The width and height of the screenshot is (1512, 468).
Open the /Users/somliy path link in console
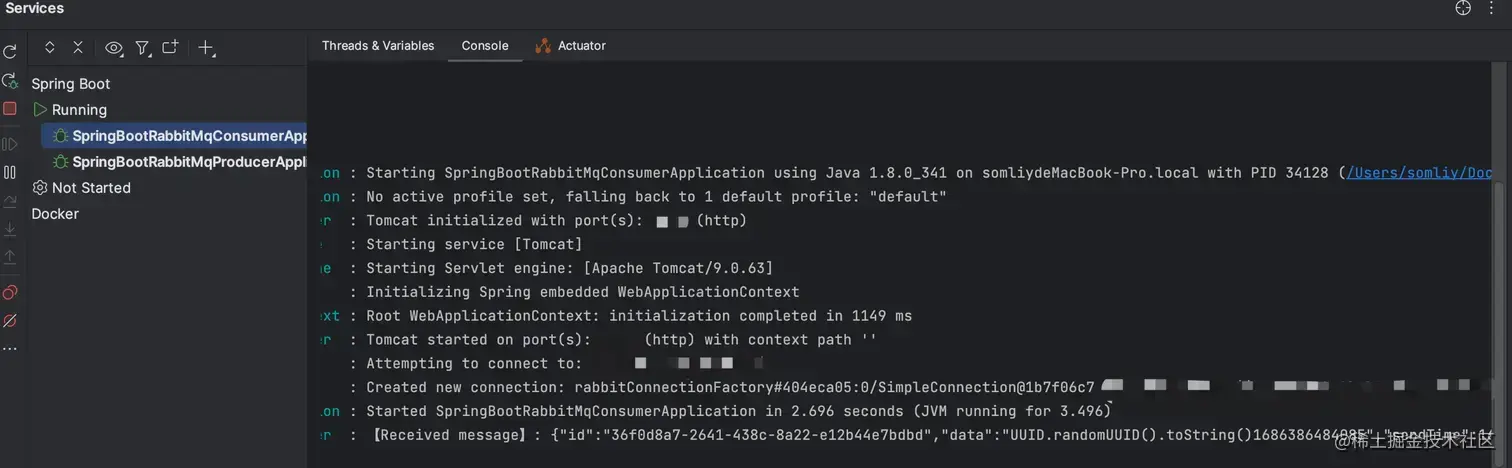coord(1420,173)
